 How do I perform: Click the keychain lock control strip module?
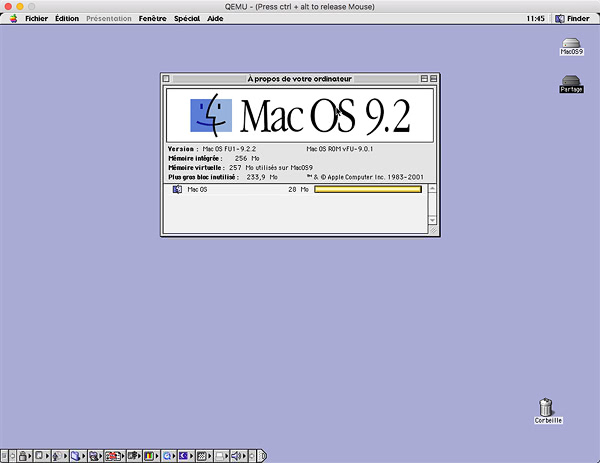(x=25, y=456)
